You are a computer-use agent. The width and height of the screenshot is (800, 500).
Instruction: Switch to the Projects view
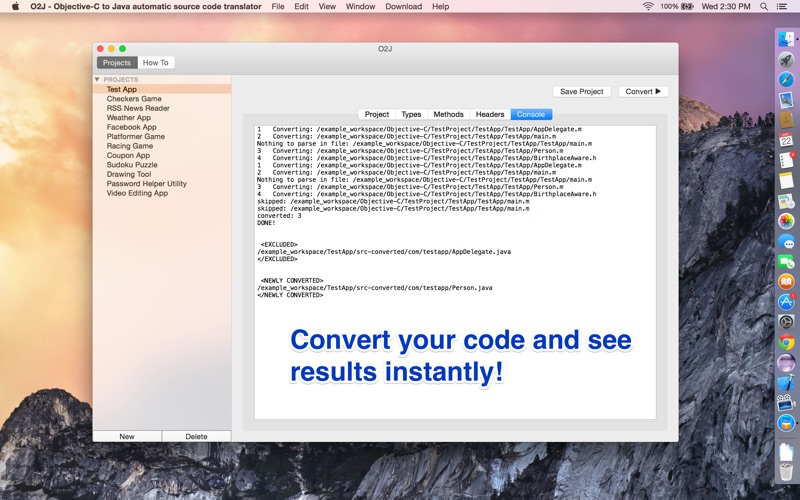click(117, 63)
